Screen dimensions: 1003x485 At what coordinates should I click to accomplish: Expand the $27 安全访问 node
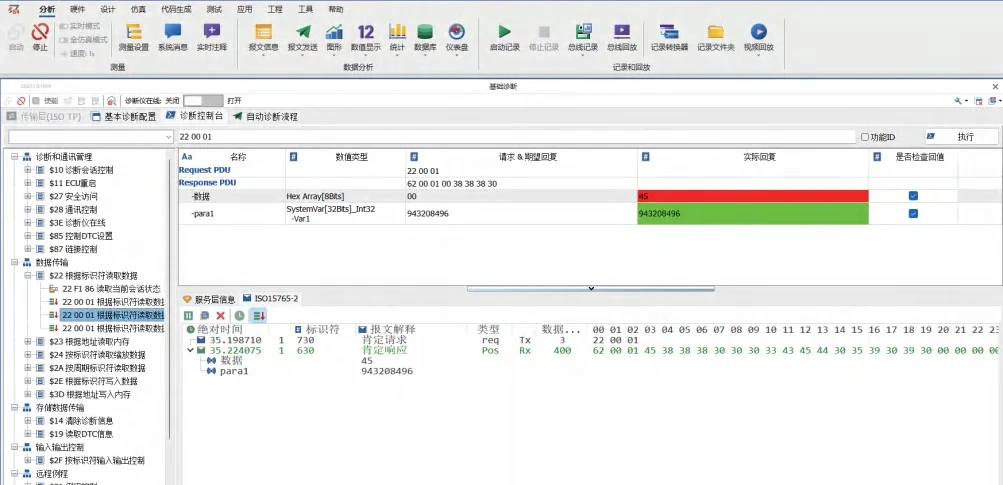point(28,196)
